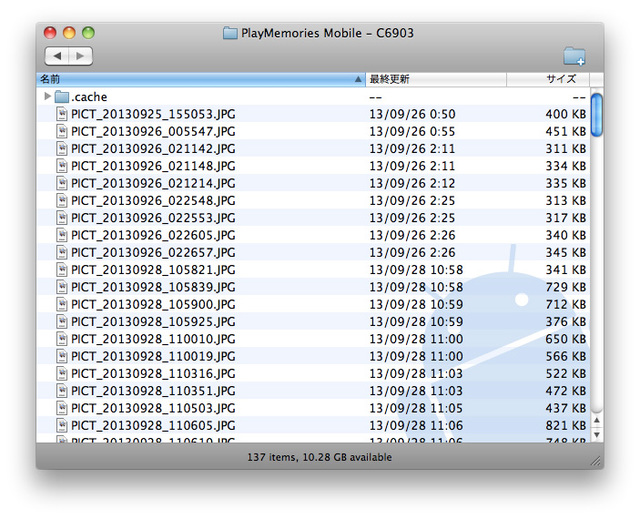The height and width of the screenshot is (519, 640).
Task: Click the green zoom window button
Action: (x=88, y=33)
